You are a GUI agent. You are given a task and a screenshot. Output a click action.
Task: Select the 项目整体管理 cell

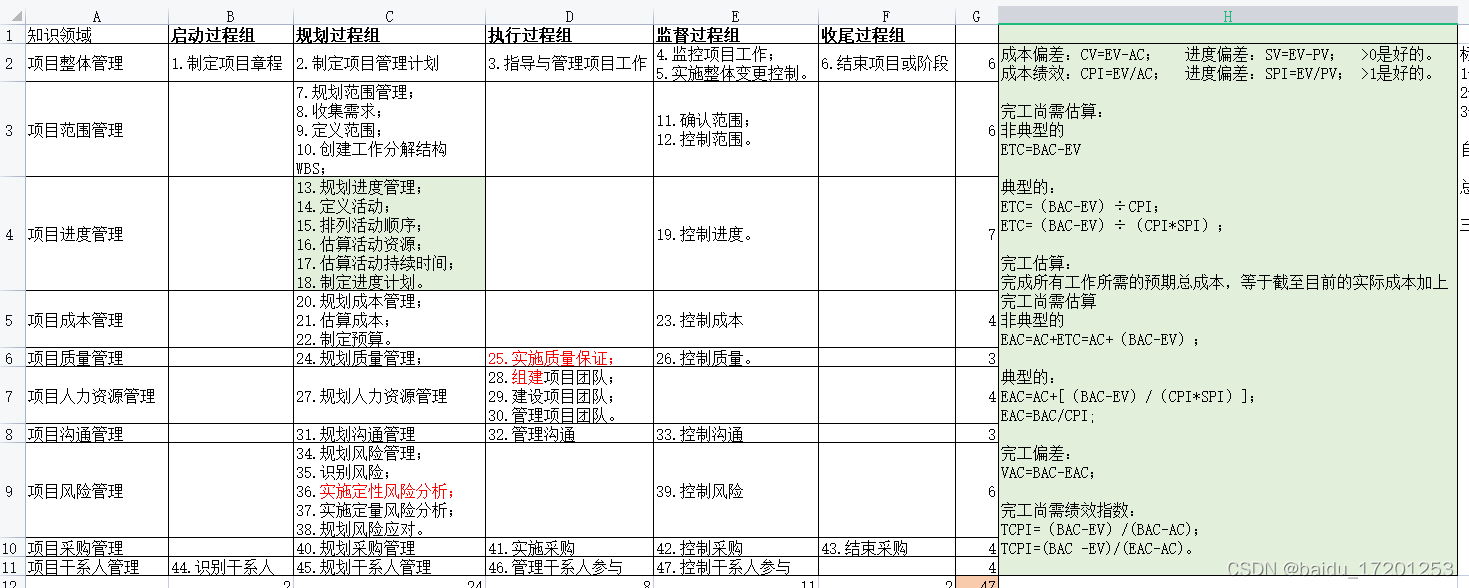[x=96, y=62]
